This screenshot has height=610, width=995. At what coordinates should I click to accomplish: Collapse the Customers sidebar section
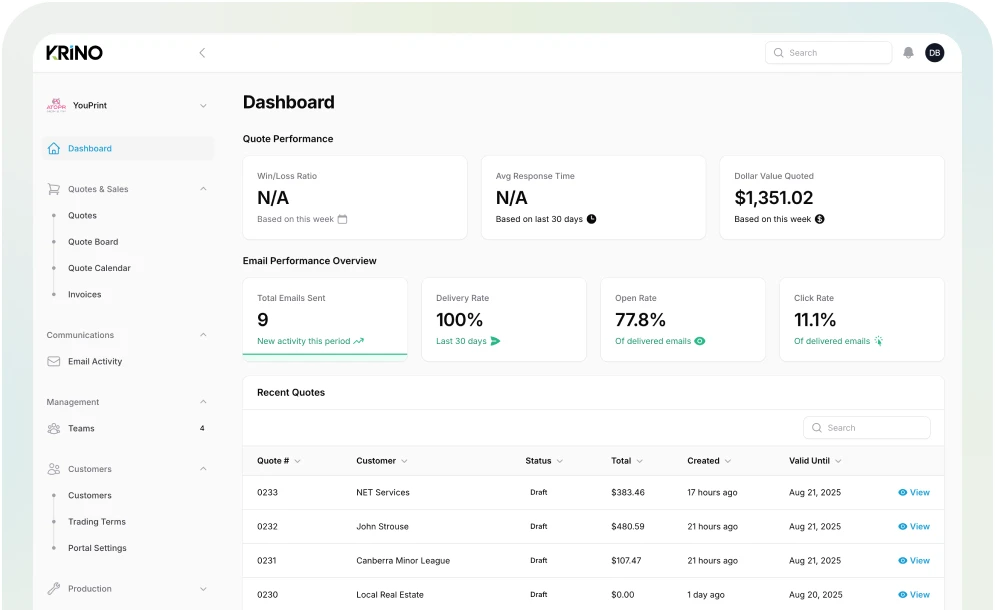point(203,469)
